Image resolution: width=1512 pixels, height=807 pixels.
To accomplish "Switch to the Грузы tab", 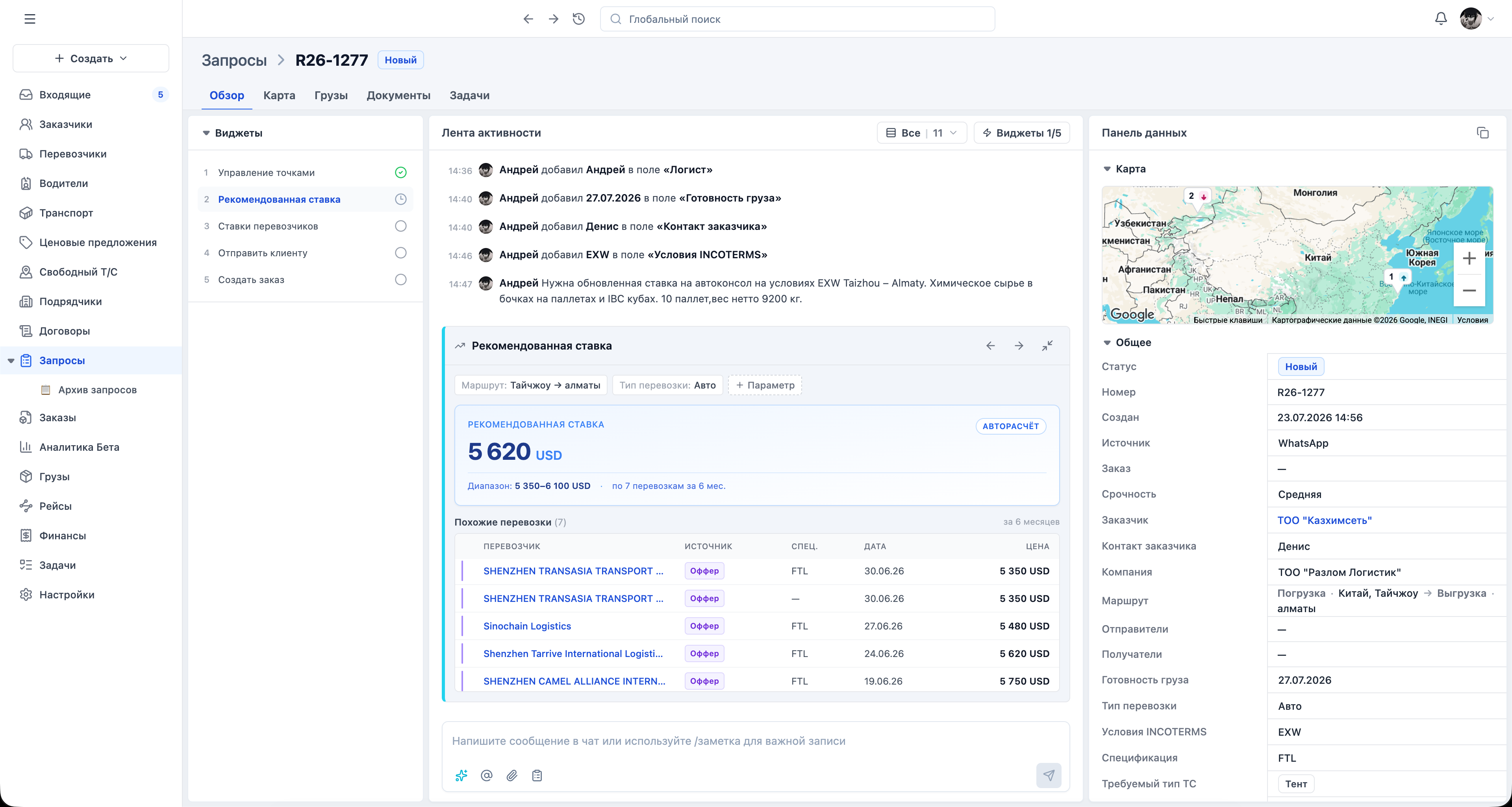I will click(331, 95).
